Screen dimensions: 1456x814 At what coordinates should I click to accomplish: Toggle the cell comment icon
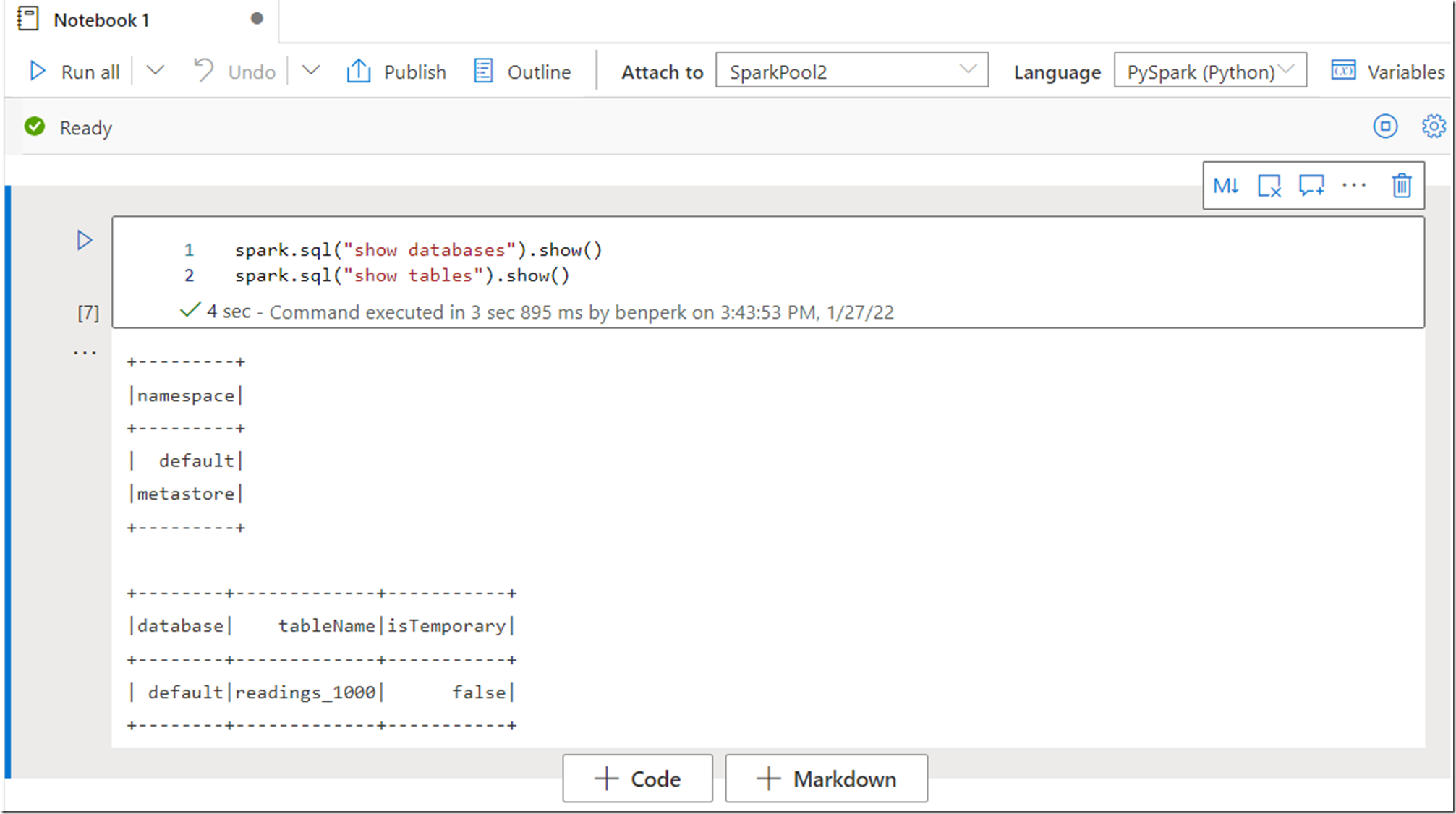1312,185
